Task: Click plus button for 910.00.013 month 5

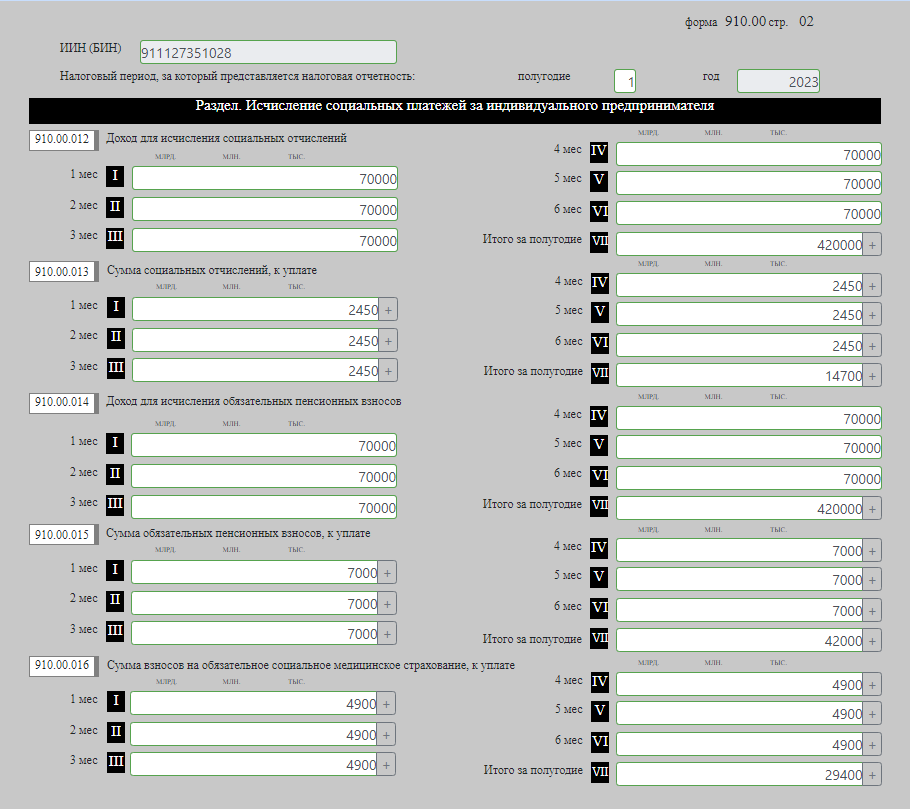Action: tap(872, 315)
